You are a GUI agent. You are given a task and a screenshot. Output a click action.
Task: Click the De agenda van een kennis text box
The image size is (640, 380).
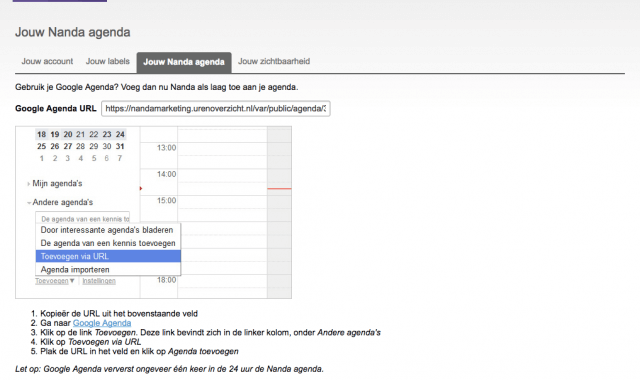click(x=82, y=218)
